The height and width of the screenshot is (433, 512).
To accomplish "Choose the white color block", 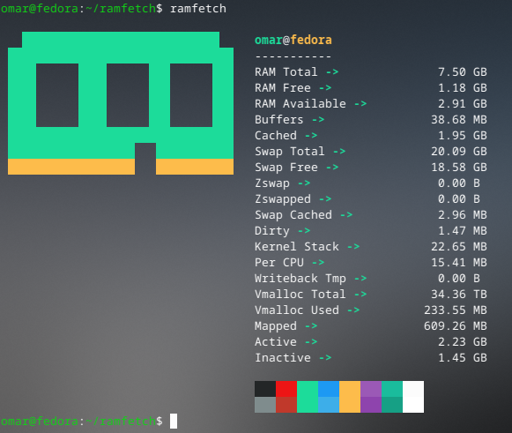I will 413,397.
